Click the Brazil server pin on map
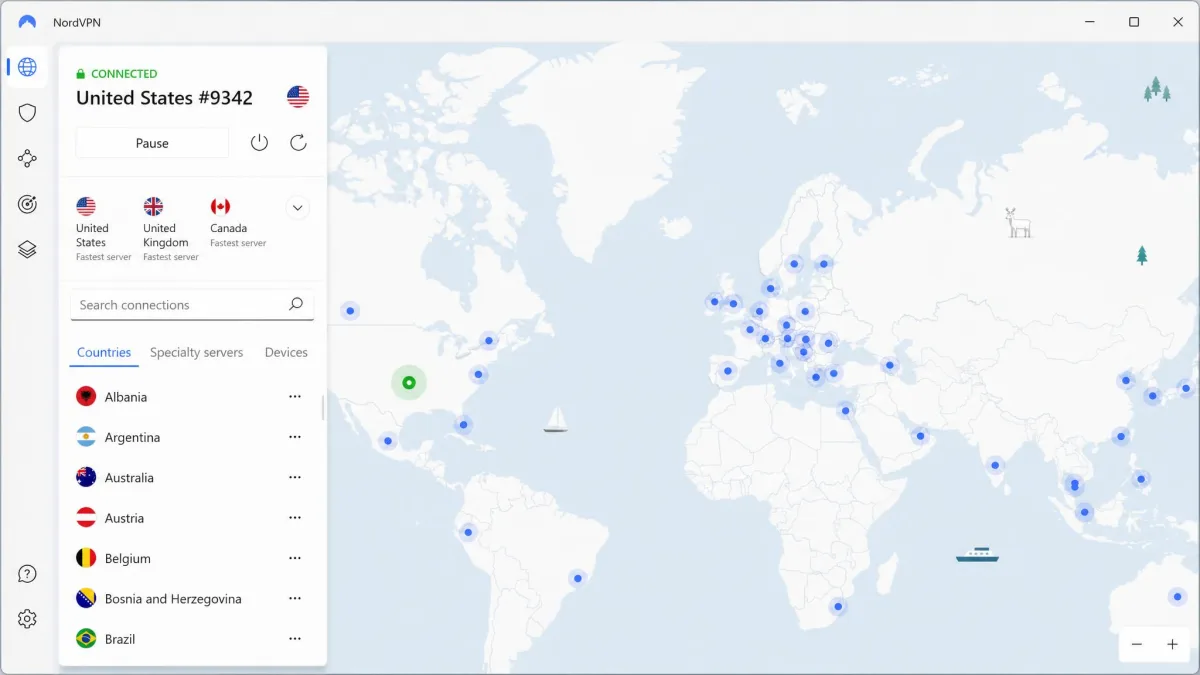Screen dimensions: 1200x675 pyautogui.click(x=577, y=578)
